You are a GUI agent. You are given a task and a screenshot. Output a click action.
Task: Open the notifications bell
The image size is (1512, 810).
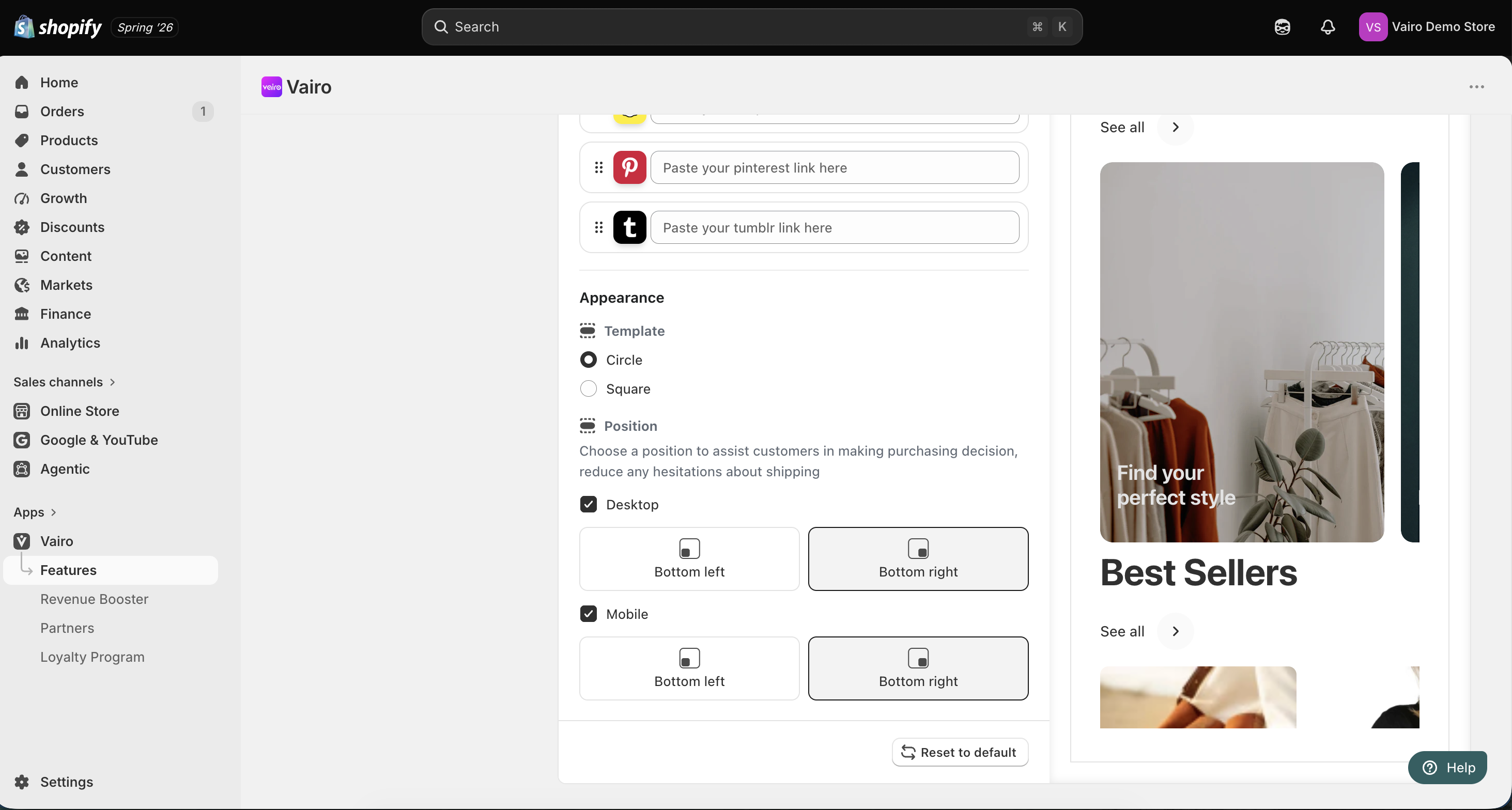[x=1328, y=27]
